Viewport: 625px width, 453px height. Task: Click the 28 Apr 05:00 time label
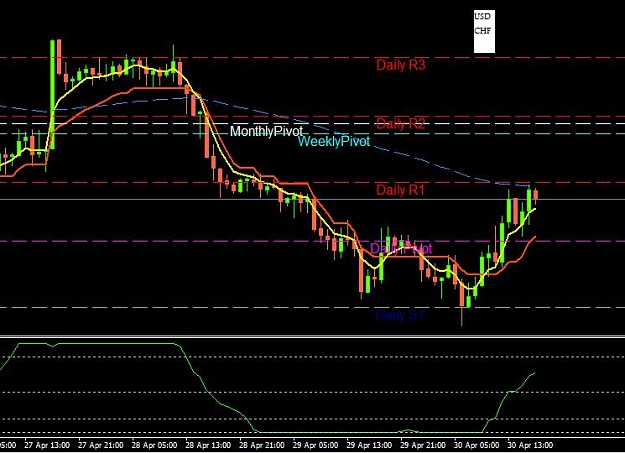[154, 445]
